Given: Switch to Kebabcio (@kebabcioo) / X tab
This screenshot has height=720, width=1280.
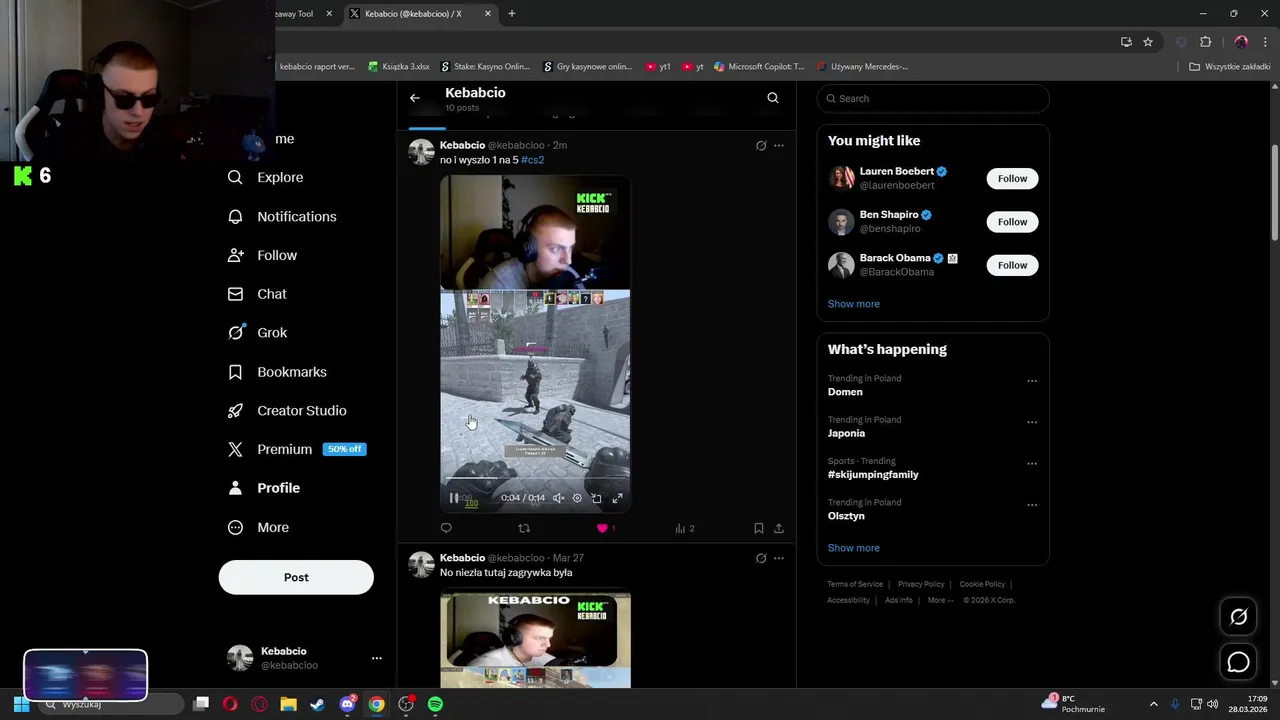Looking at the screenshot, I should [420, 14].
